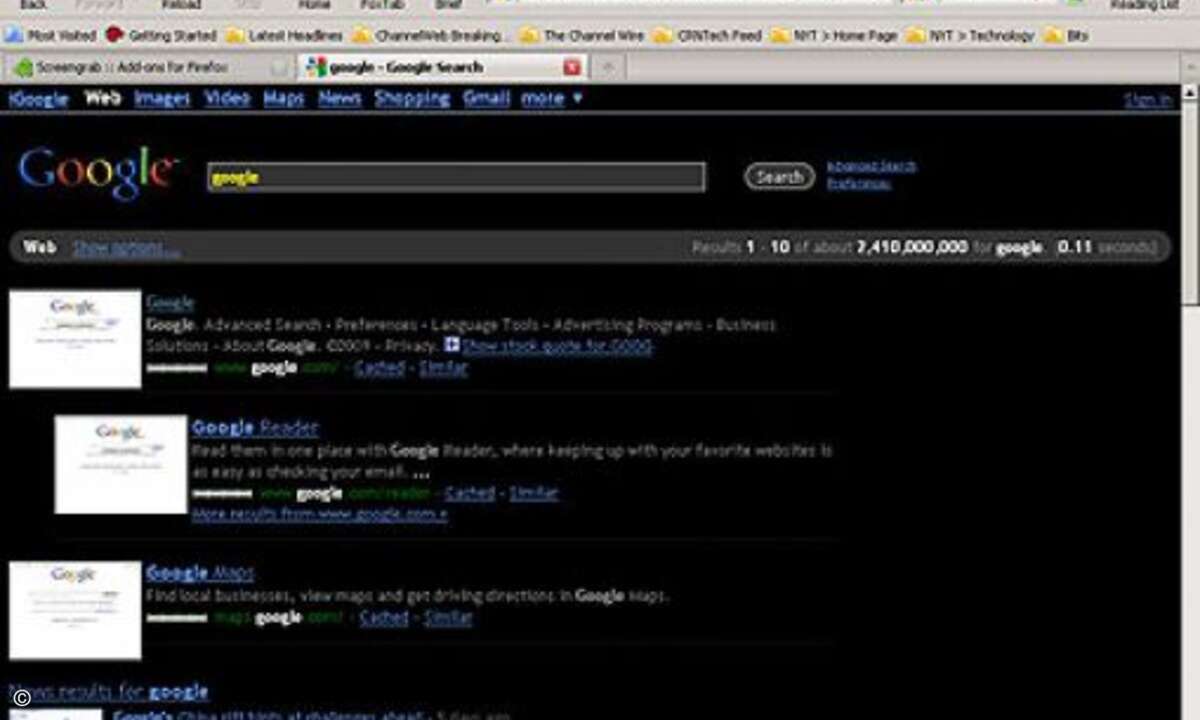Image resolution: width=1200 pixels, height=720 pixels.
Task: Expand Show options link
Action: pos(126,248)
